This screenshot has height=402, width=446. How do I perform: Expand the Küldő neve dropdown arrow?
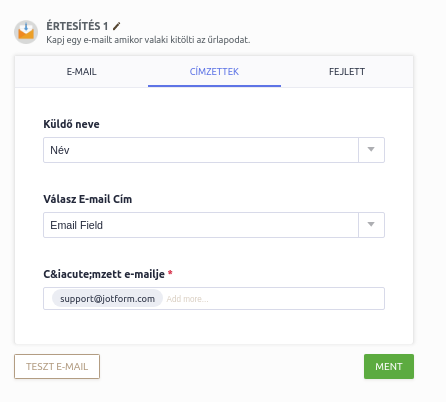point(371,150)
